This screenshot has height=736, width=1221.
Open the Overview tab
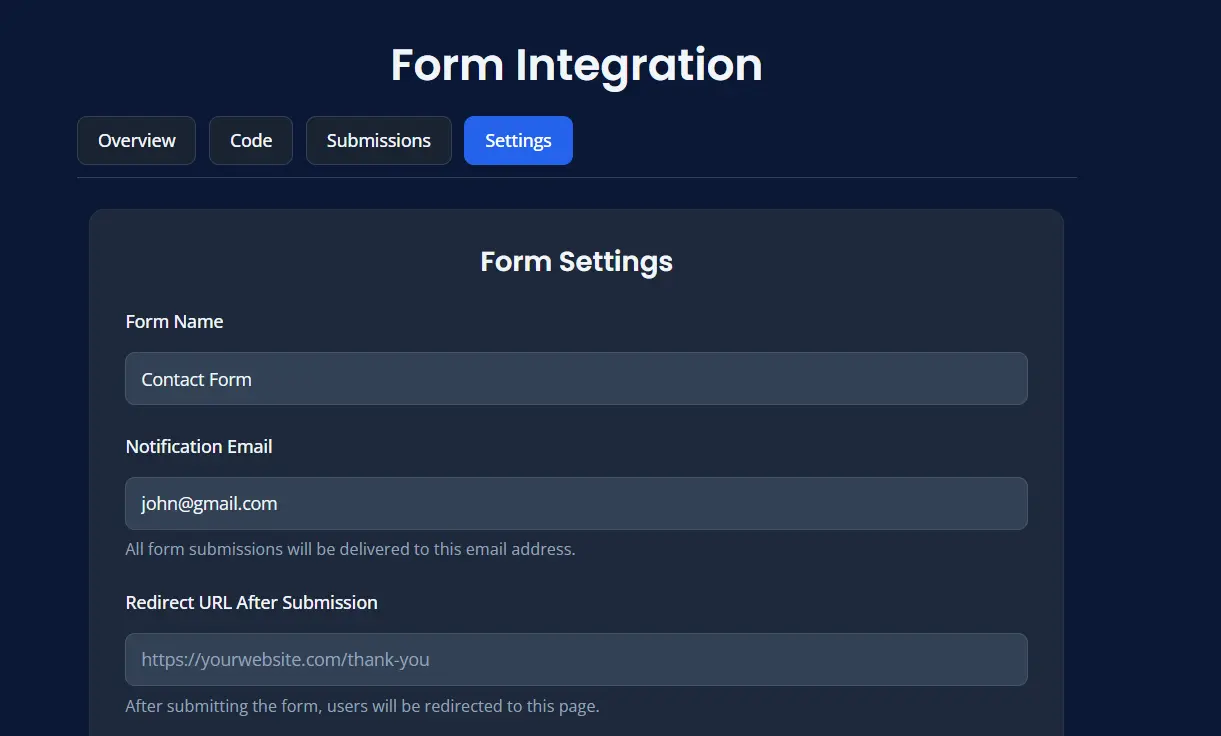(x=136, y=141)
